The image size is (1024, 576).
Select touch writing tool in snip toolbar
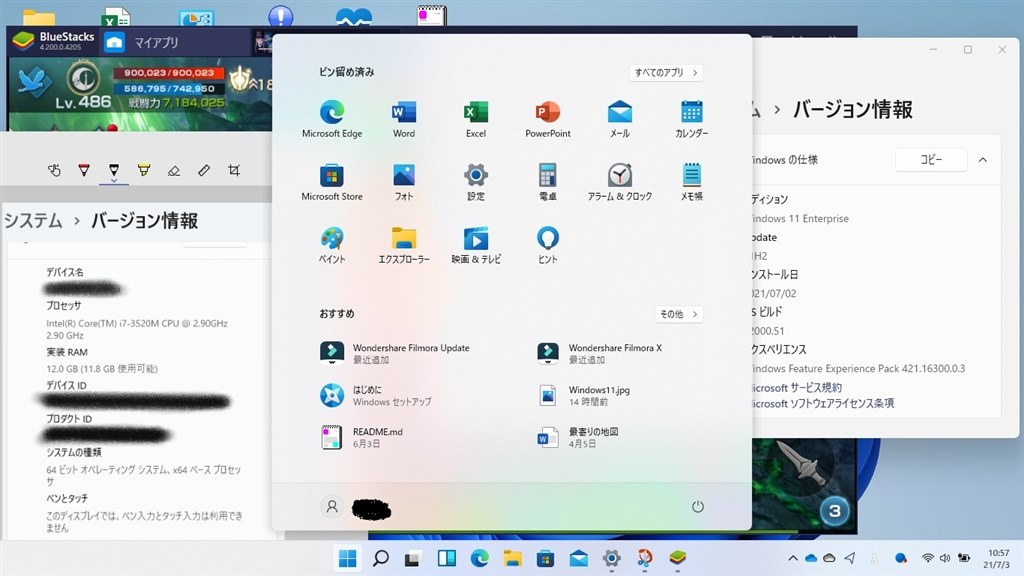coord(54,170)
